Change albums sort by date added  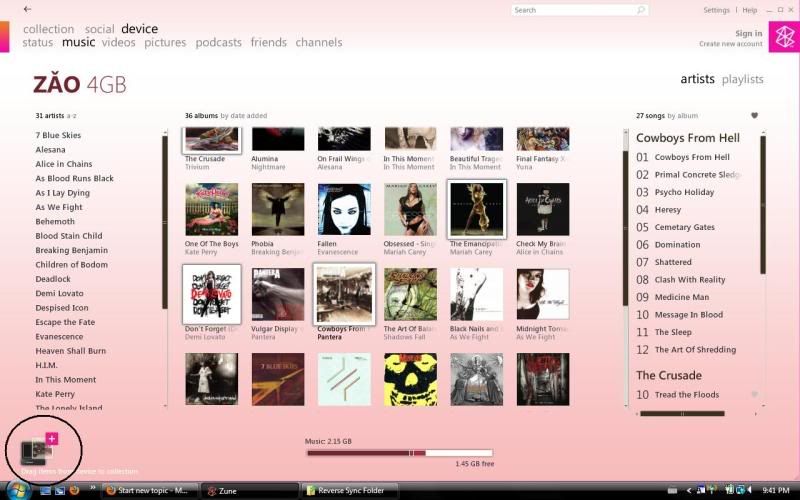244,116
